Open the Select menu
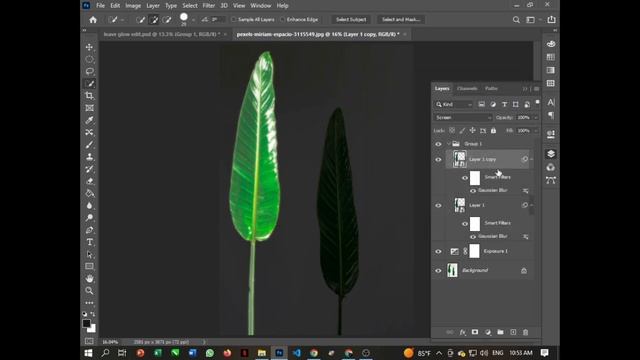Viewport: 640px width, 360px height. [190, 6]
